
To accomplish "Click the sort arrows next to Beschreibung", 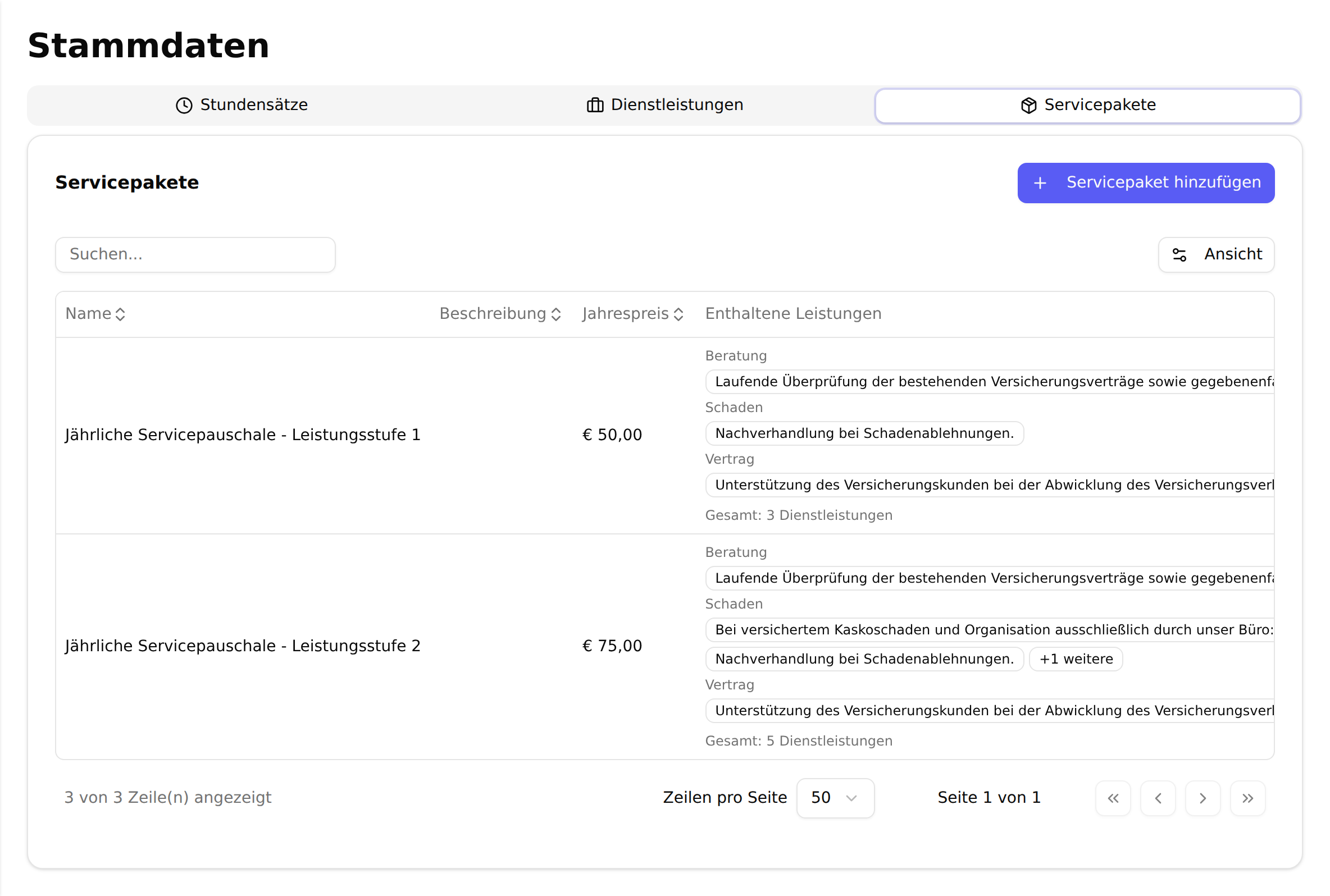I will 555,314.
